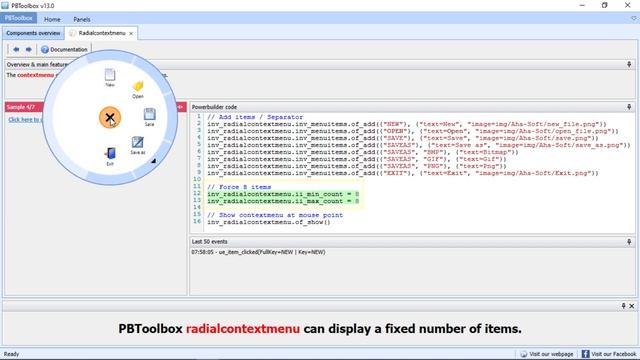Image resolution: width=640 pixels, height=360 pixels.
Task: Open the Home ribbon tab
Action: (x=52, y=19)
